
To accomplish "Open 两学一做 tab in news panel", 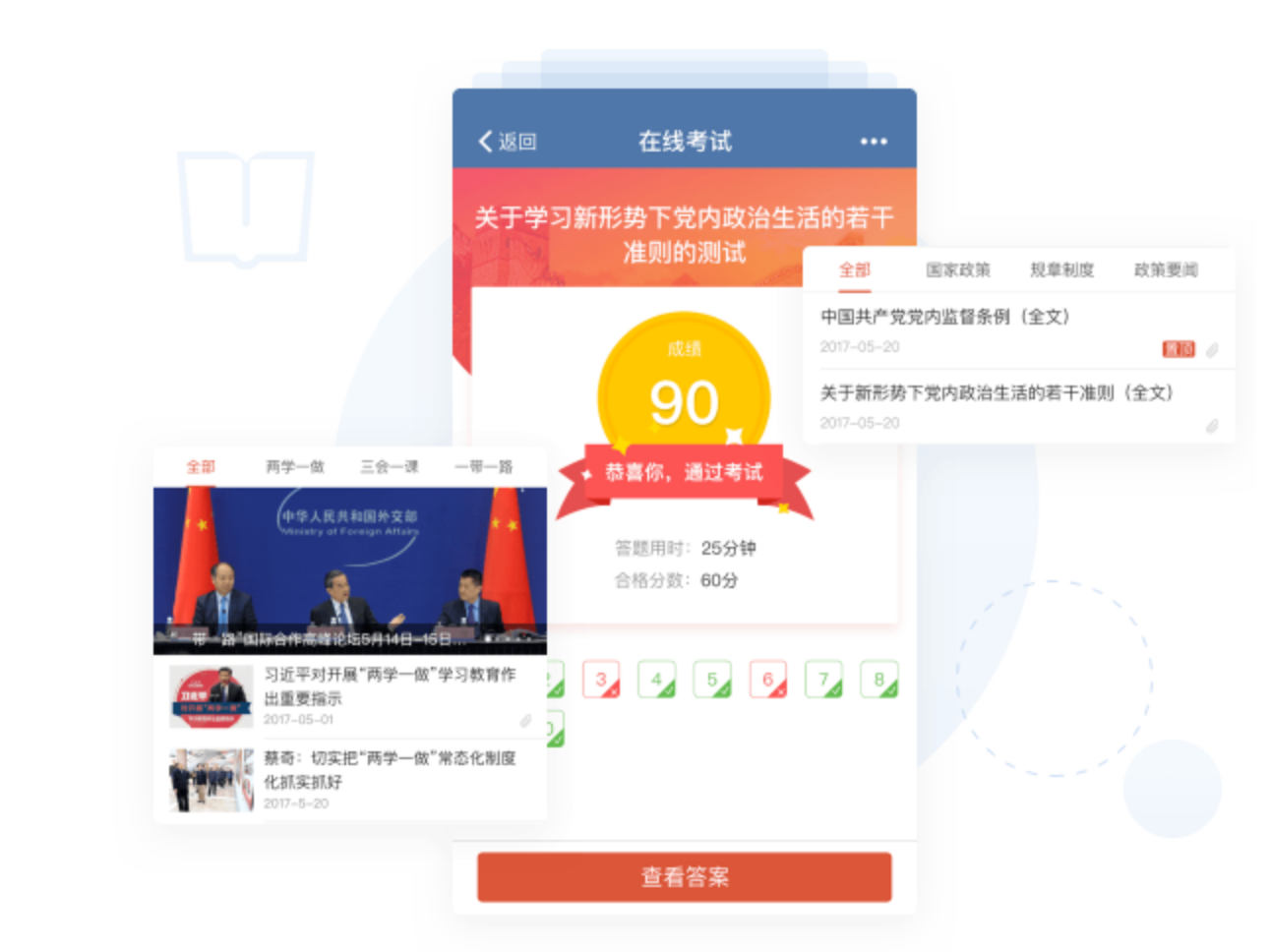I will [295, 466].
